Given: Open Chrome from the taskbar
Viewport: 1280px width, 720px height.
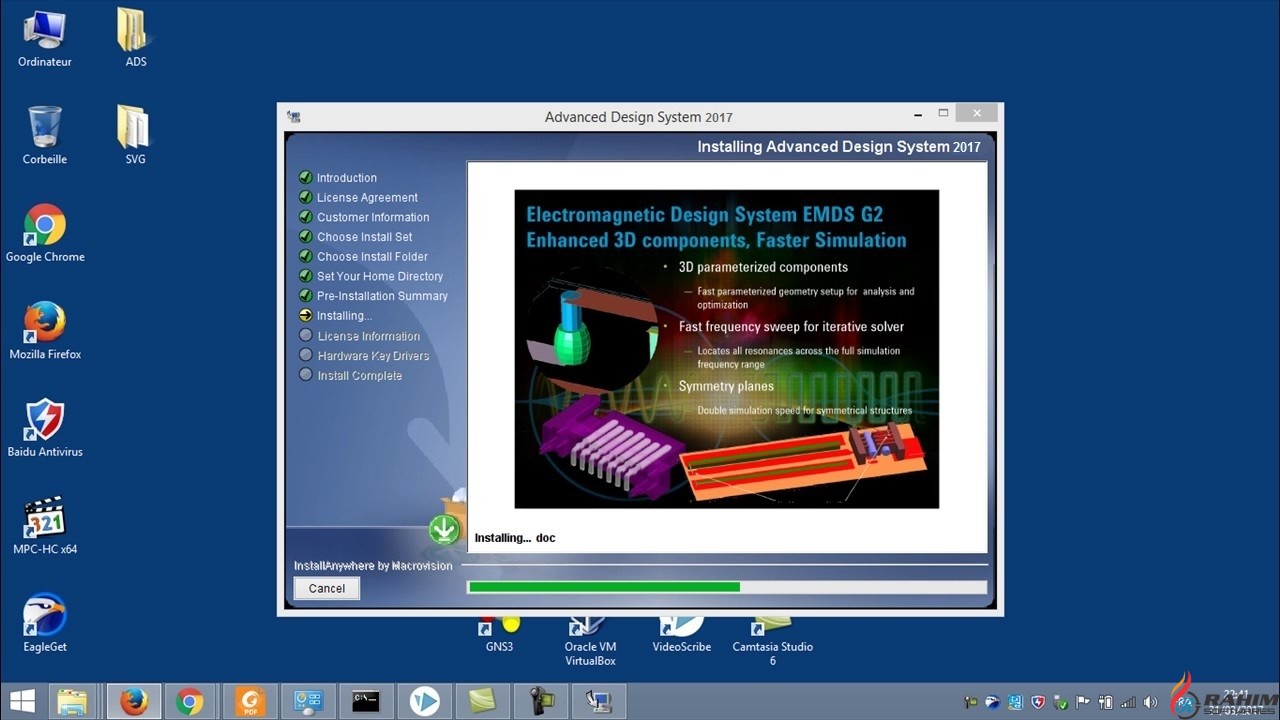Looking at the screenshot, I should 190,702.
